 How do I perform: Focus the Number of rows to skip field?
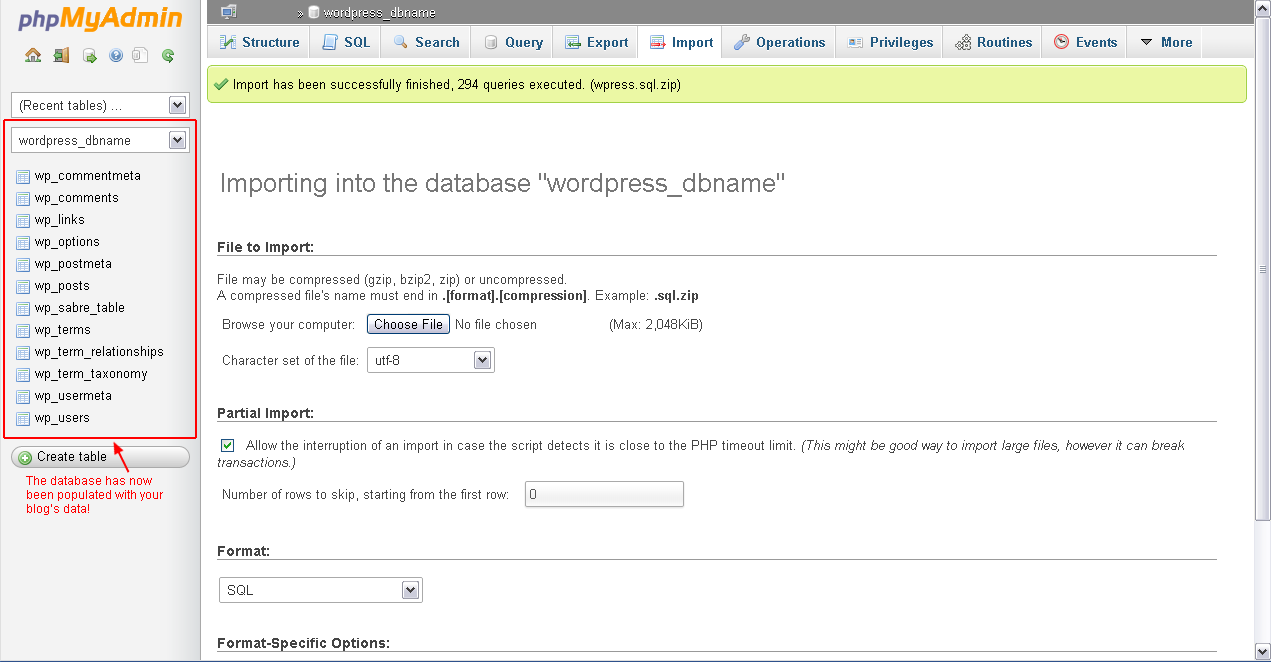coord(604,494)
